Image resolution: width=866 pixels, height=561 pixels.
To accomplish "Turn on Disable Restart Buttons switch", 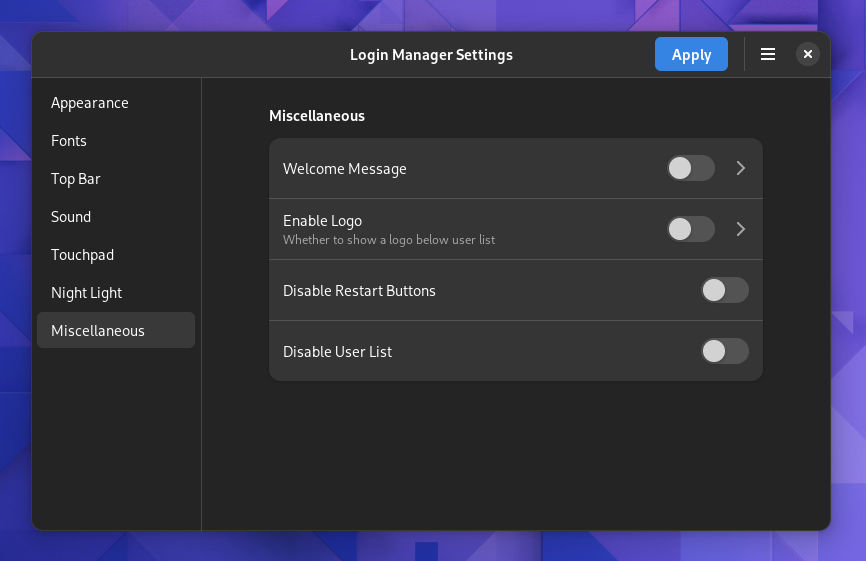I will tap(725, 291).
